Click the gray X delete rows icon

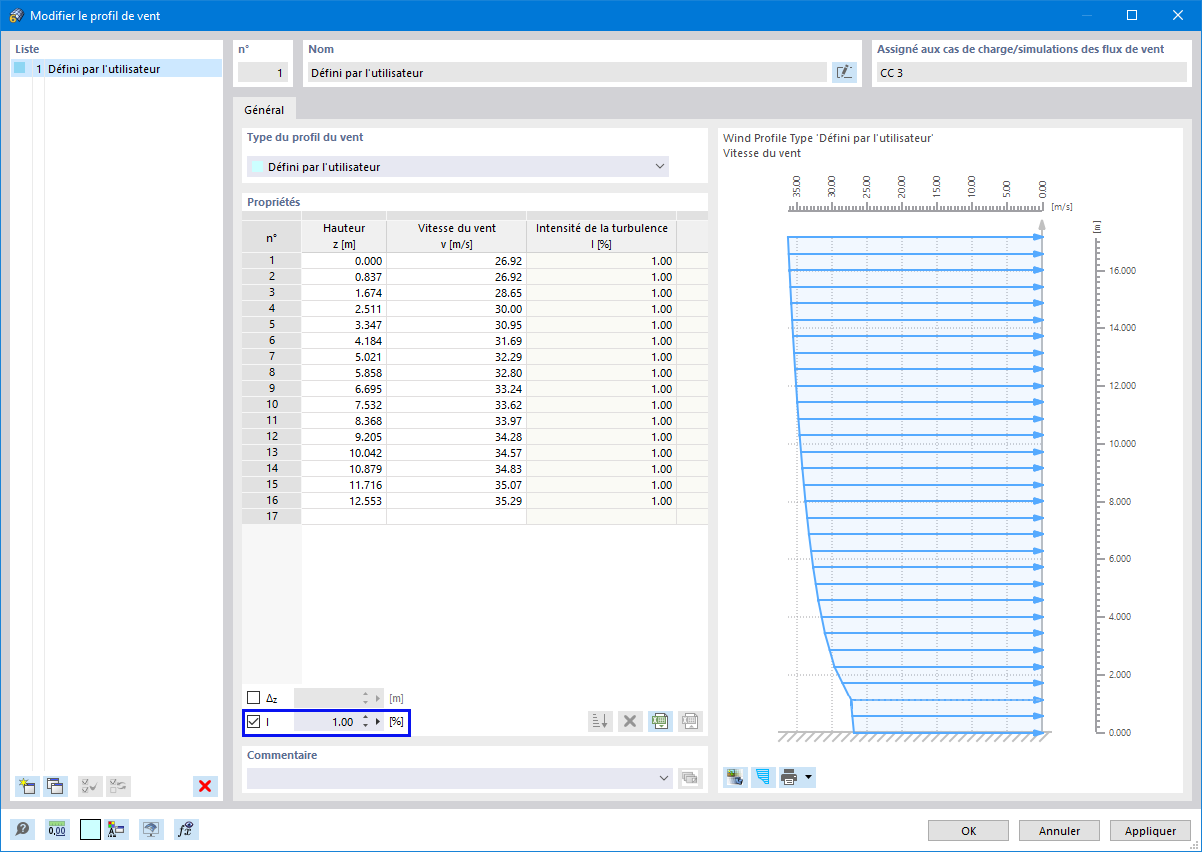tap(630, 721)
